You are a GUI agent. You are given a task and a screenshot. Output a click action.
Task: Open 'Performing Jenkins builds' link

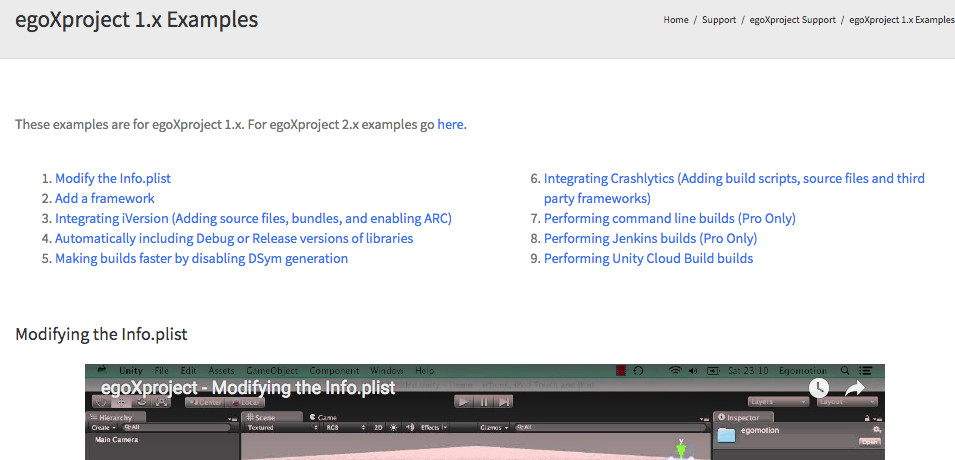point(650,238)
